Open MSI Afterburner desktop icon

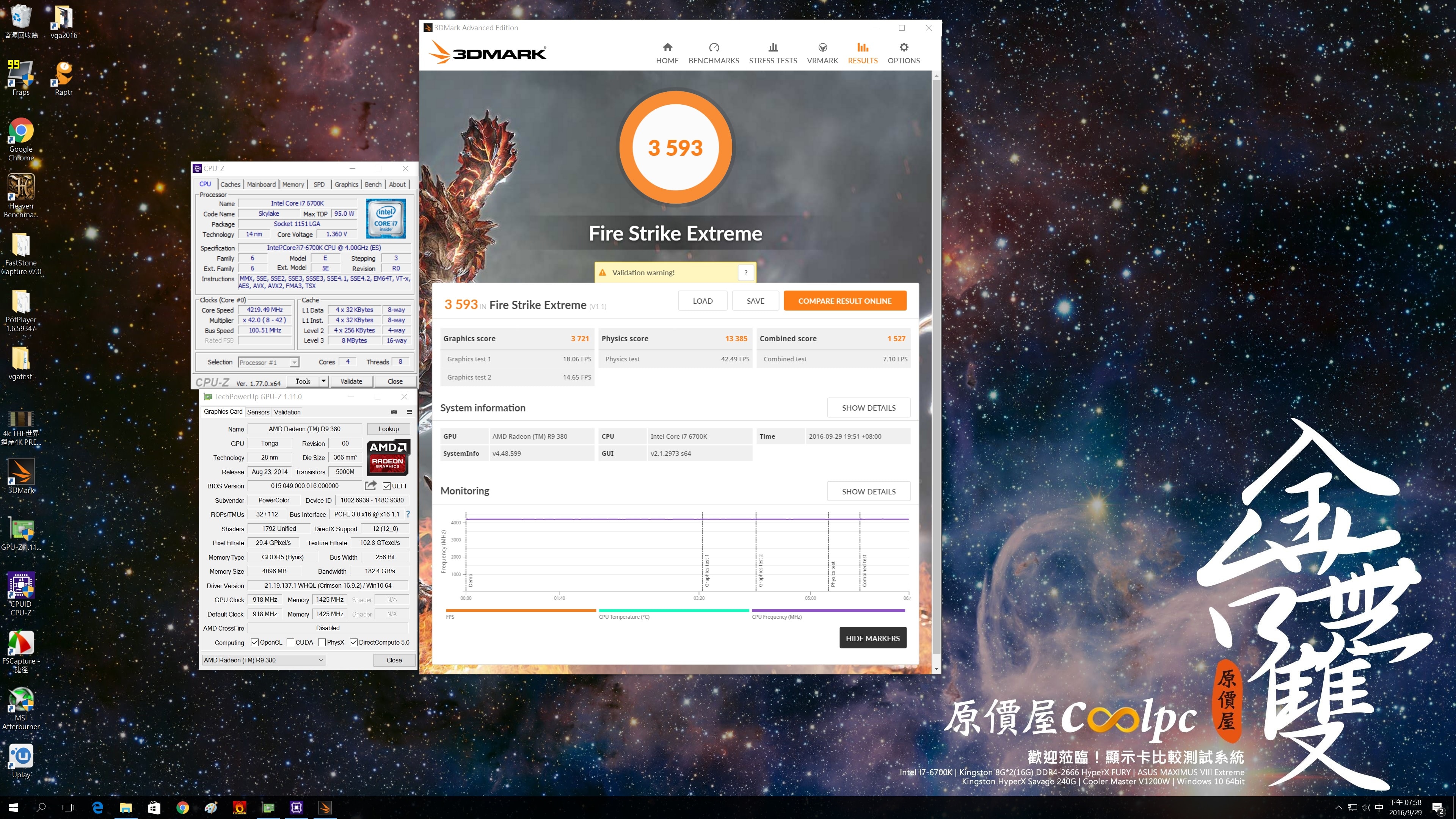pyautogui.click(x=21, y=709)
